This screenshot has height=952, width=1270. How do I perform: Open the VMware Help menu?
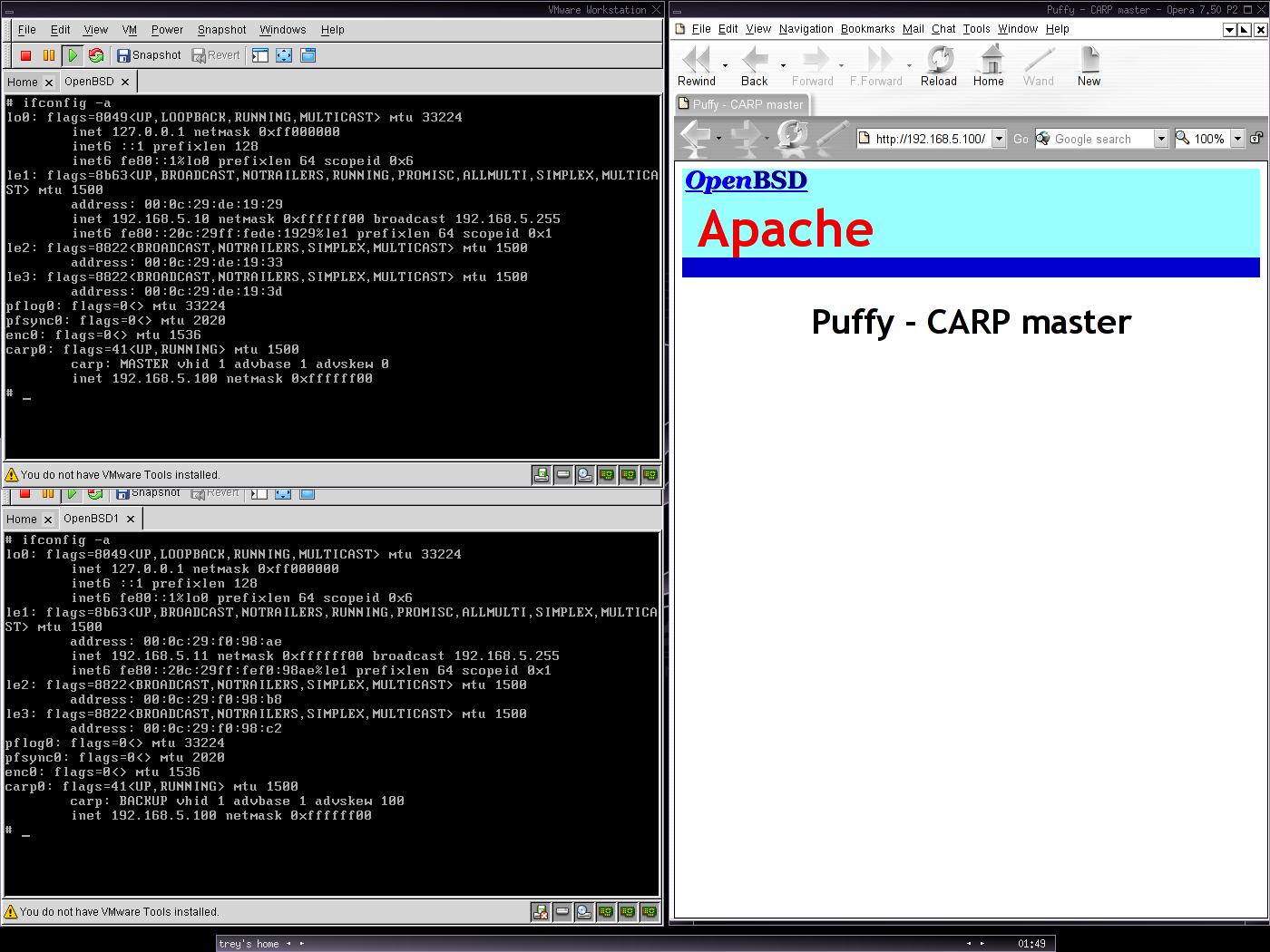[333, 30]
